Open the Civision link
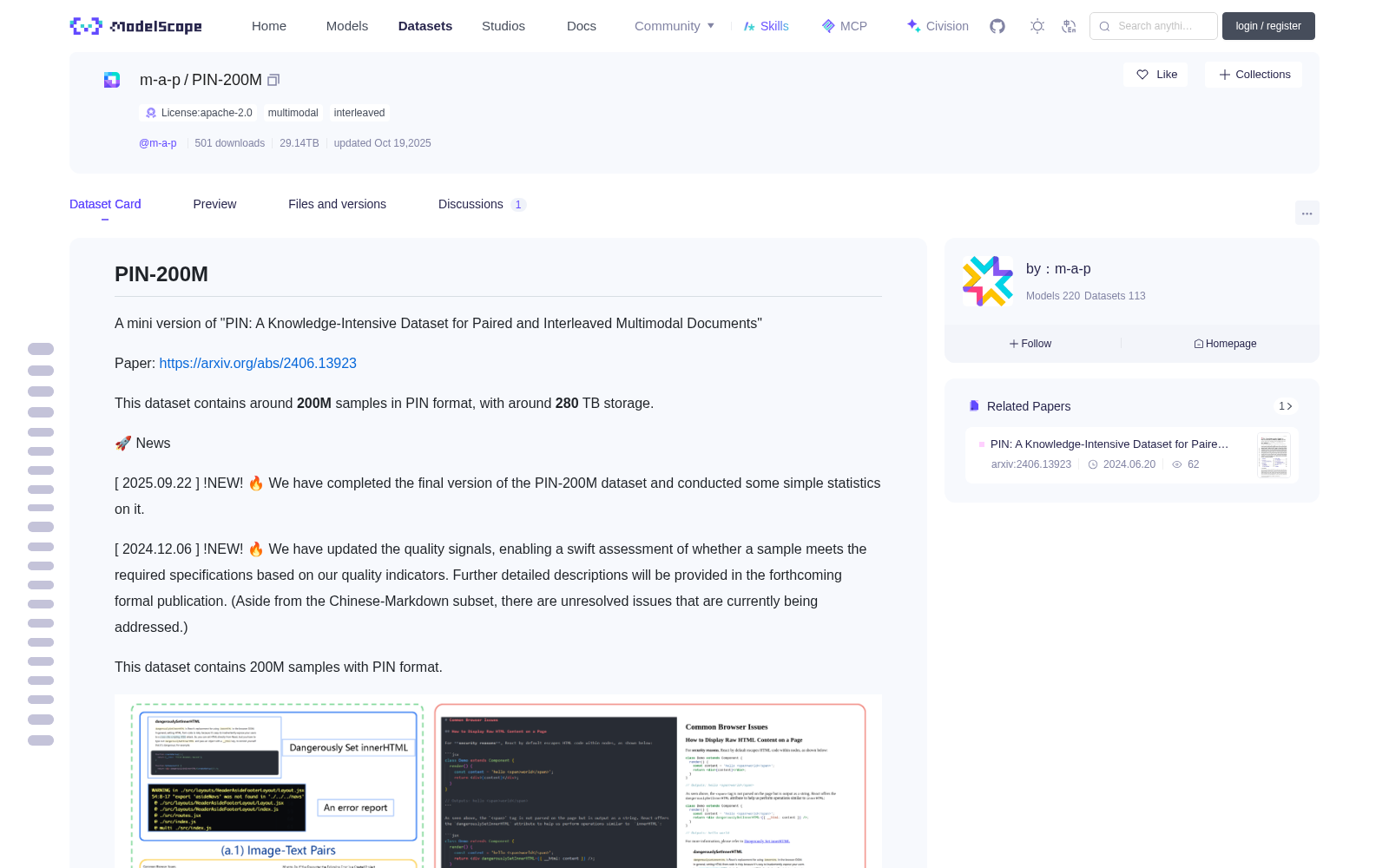The width and height of the screenshot is (1389, 868). coord(938,26)
